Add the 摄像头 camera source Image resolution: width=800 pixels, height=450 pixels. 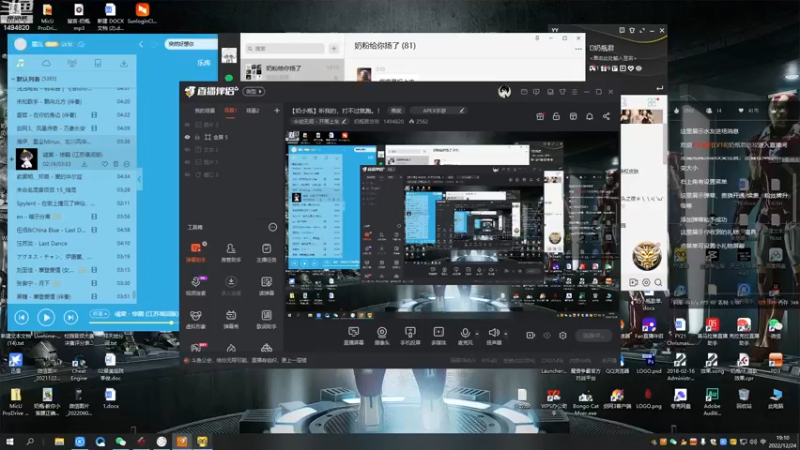tap(382, 336)
